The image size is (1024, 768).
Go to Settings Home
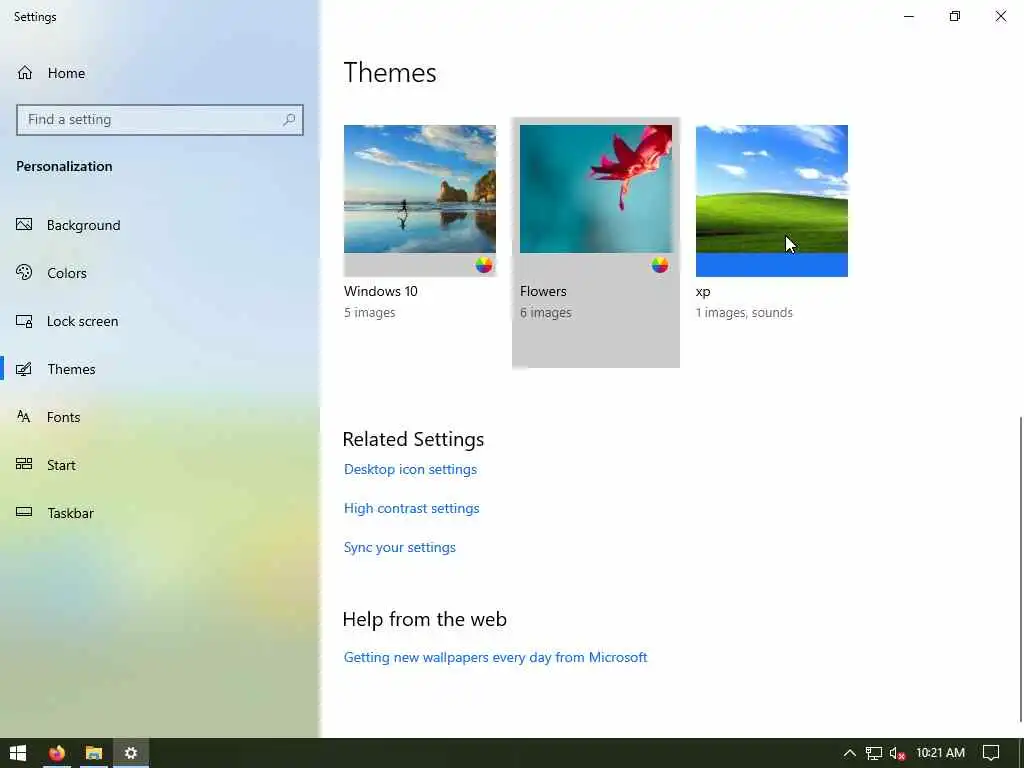click(51, 73)
